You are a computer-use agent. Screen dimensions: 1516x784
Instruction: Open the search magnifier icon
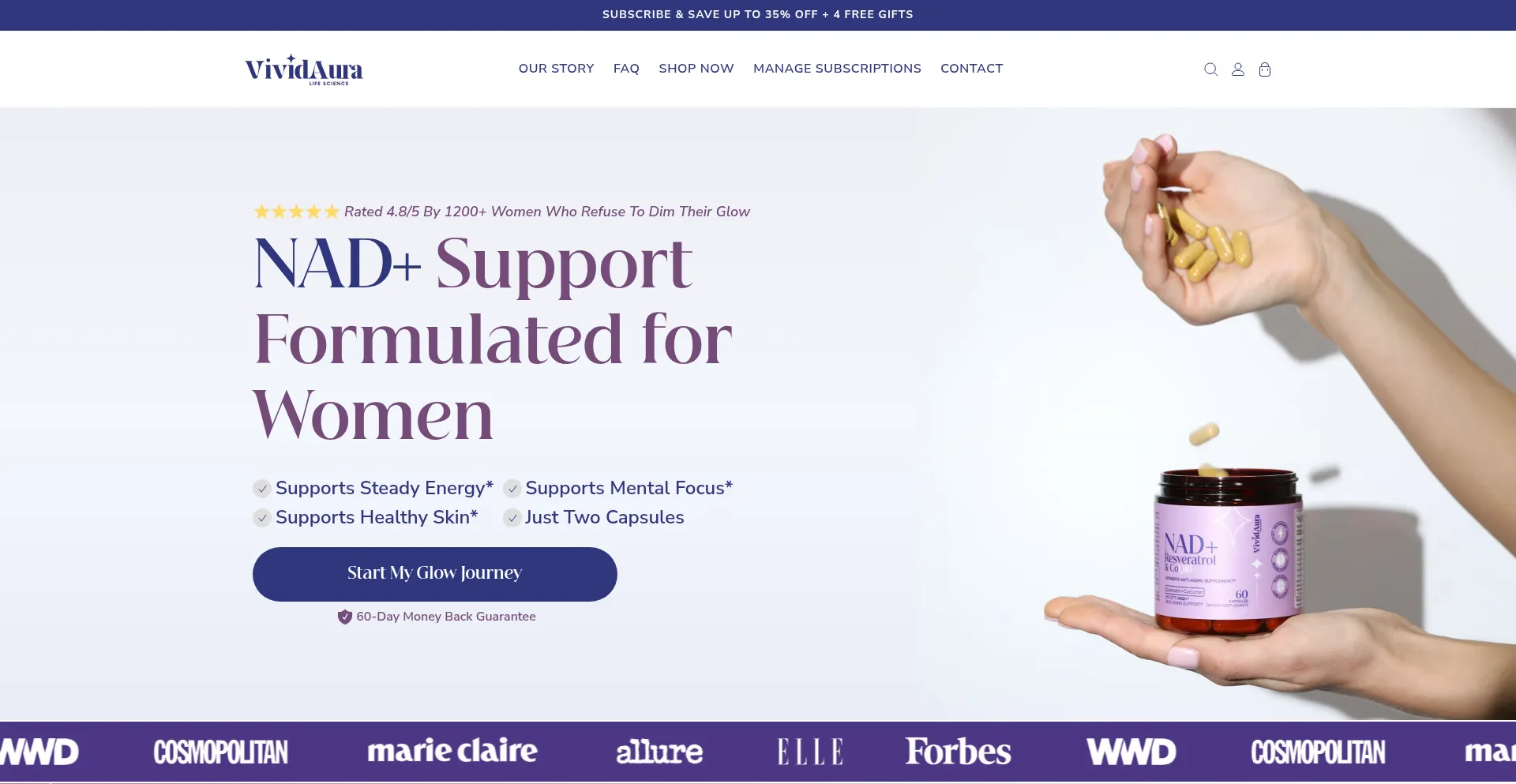coord(1210,69)
